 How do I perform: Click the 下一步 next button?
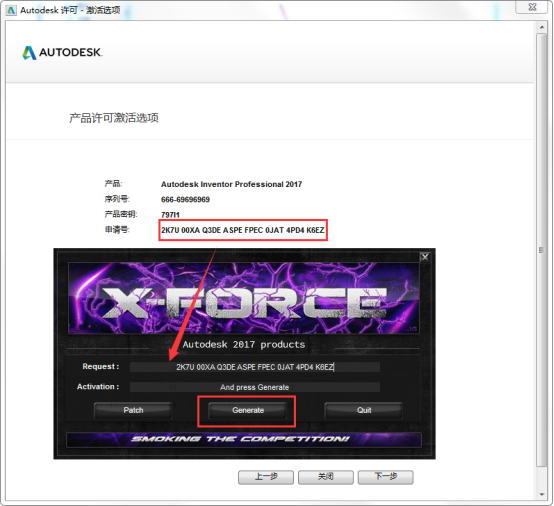[385, 477]
